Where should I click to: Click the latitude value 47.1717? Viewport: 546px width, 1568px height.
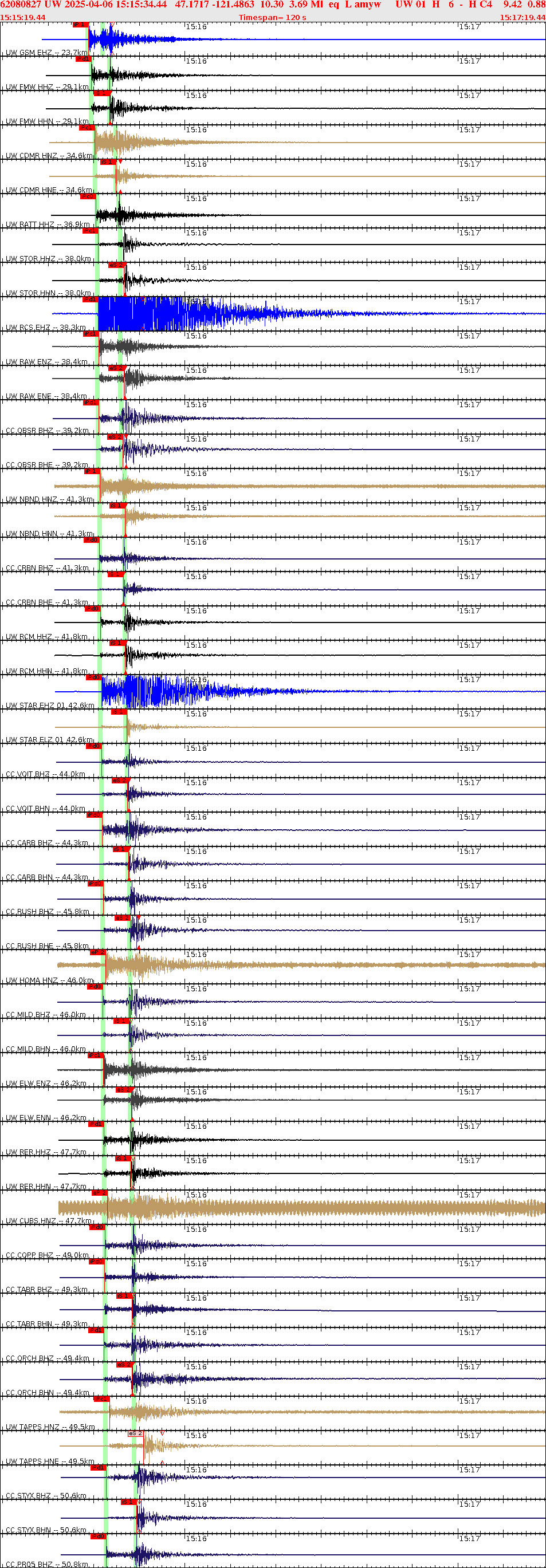[x=192, y=4]
